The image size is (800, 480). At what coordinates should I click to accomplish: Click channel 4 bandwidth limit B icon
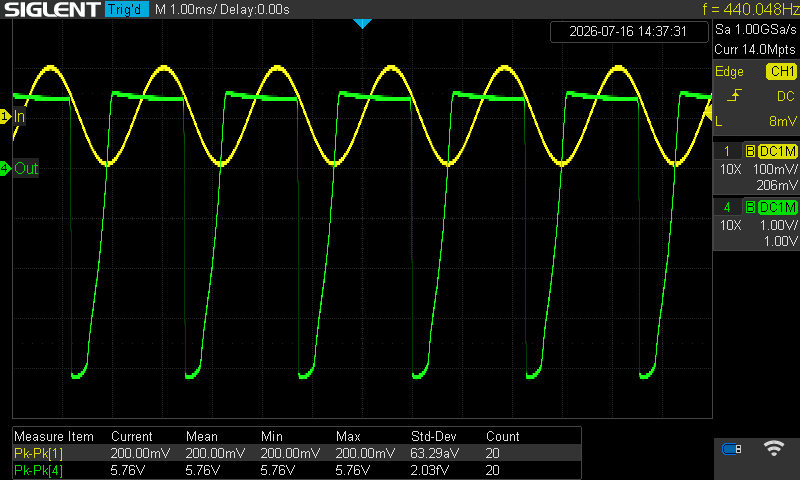tap(750, 208)
